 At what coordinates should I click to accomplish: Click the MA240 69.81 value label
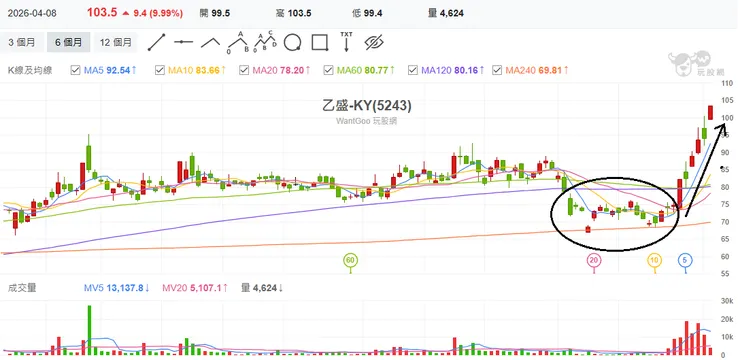tap(537, 70)
